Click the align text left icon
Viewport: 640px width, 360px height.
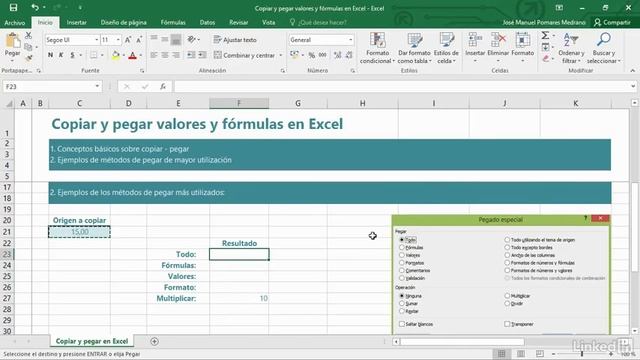tap(154, 55)
